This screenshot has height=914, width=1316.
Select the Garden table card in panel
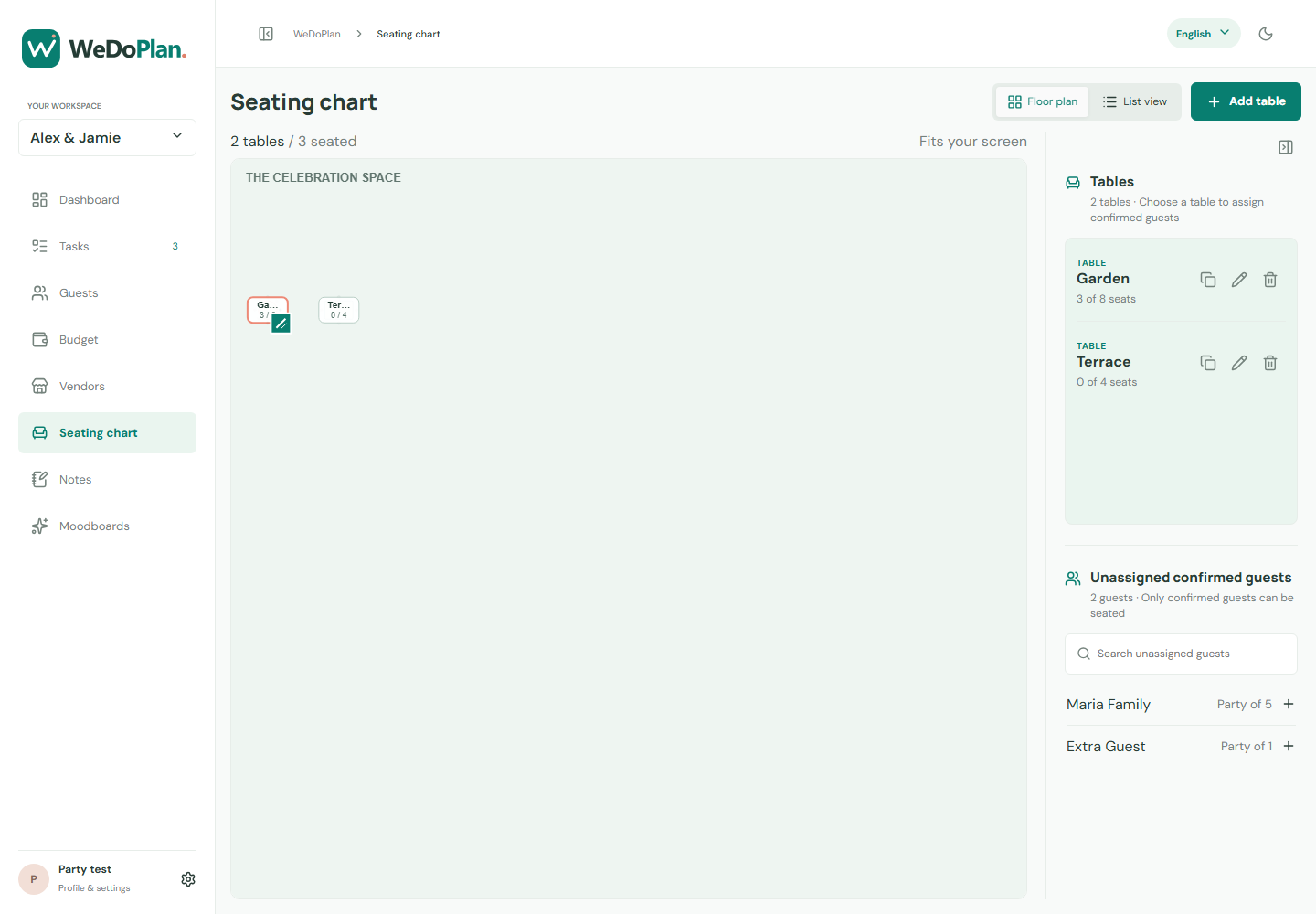point(1181,281)
